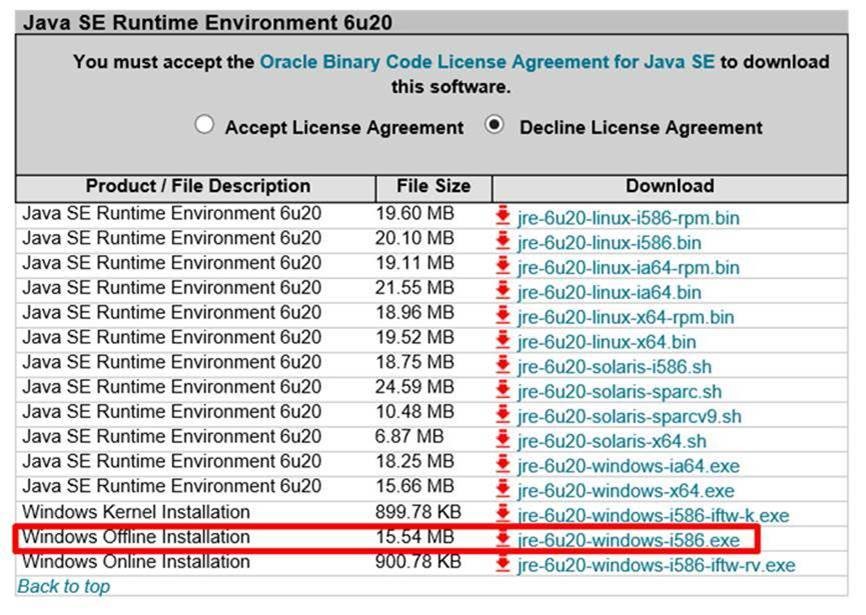The image size is (866, 615).
Task: Click Windows Offline Installation description text
Action: pyautogui.click(x=136, y=537)
